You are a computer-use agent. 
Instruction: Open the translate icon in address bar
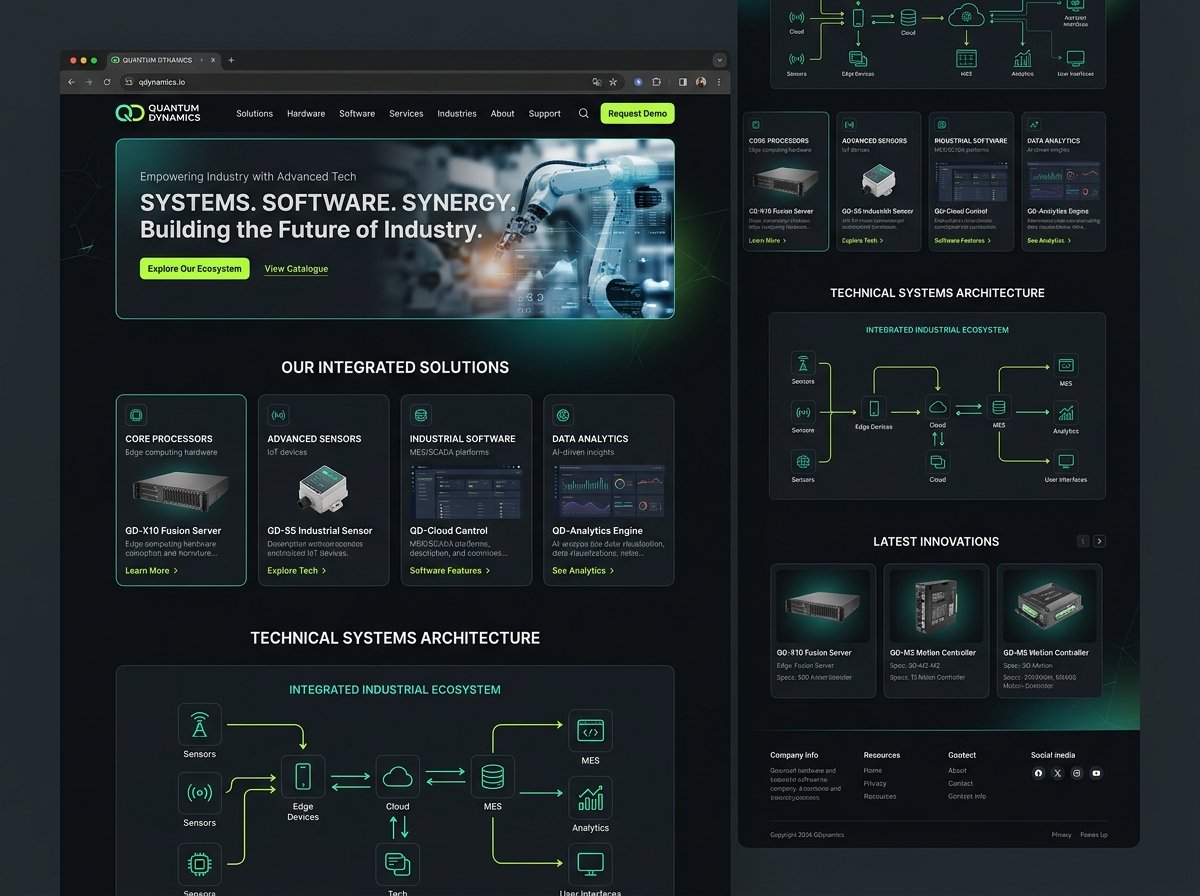coord(597,82)
